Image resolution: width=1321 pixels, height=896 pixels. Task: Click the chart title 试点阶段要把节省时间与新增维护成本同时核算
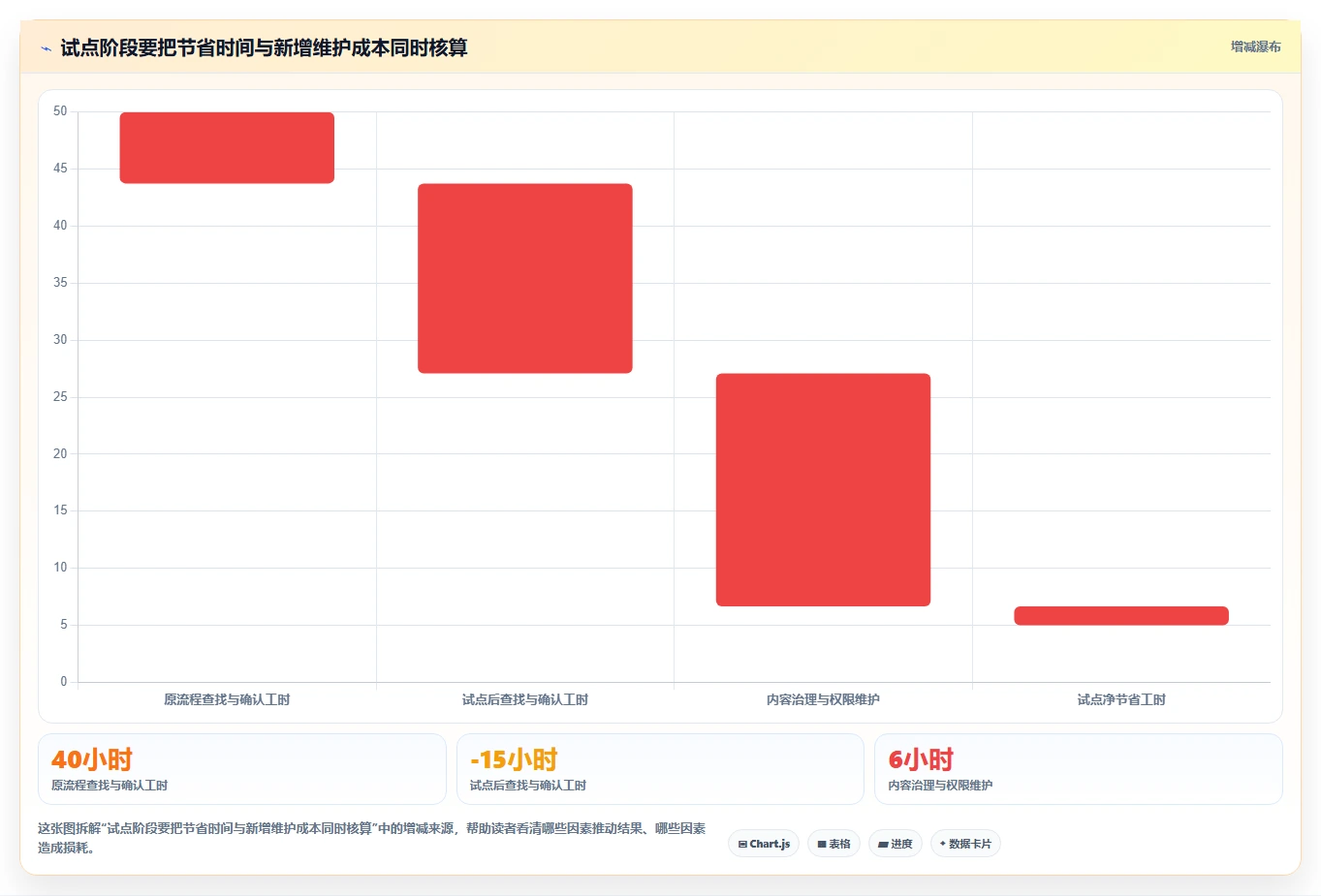point(264,47)
